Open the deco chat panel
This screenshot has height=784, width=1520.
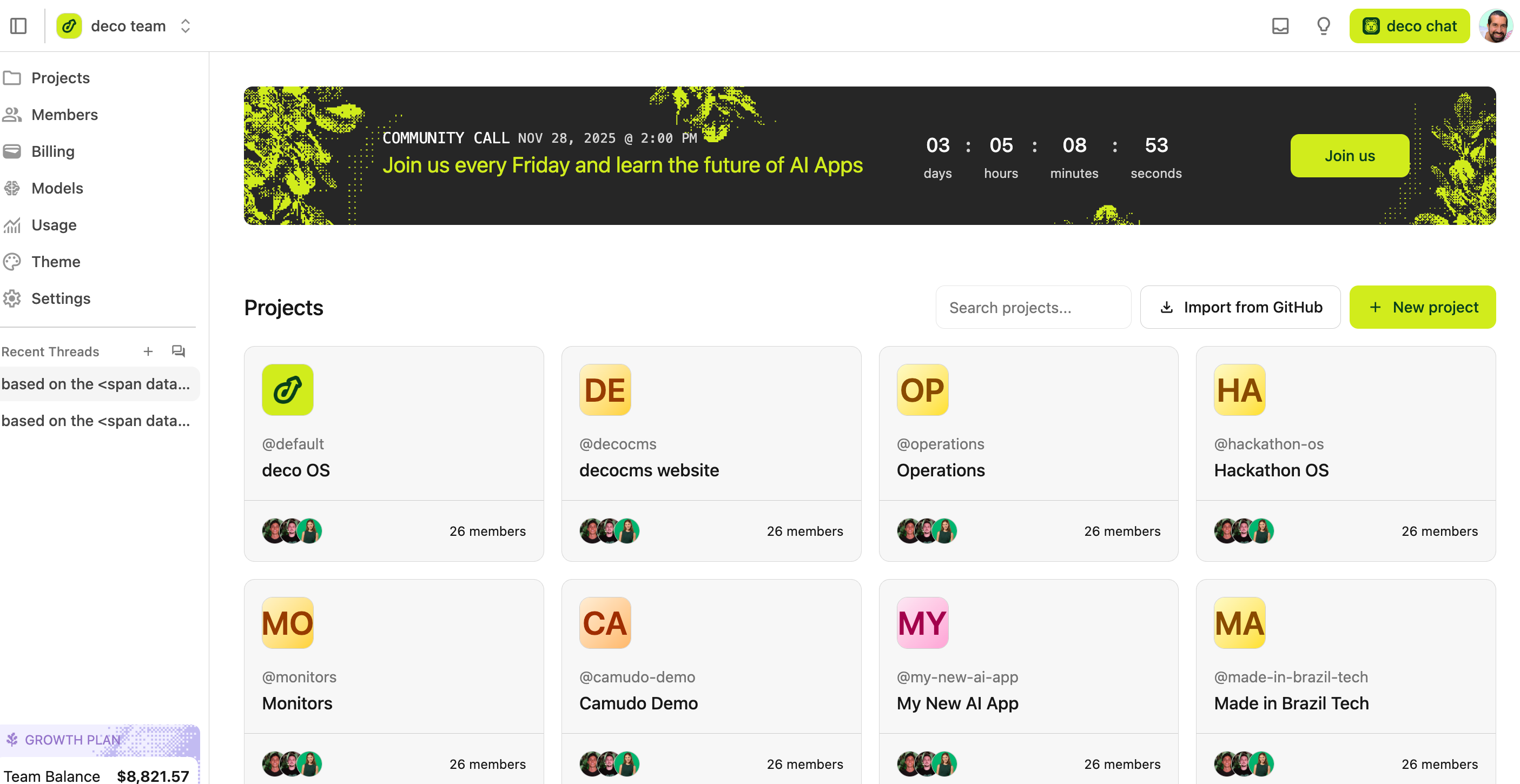[x=1409, y=26]
